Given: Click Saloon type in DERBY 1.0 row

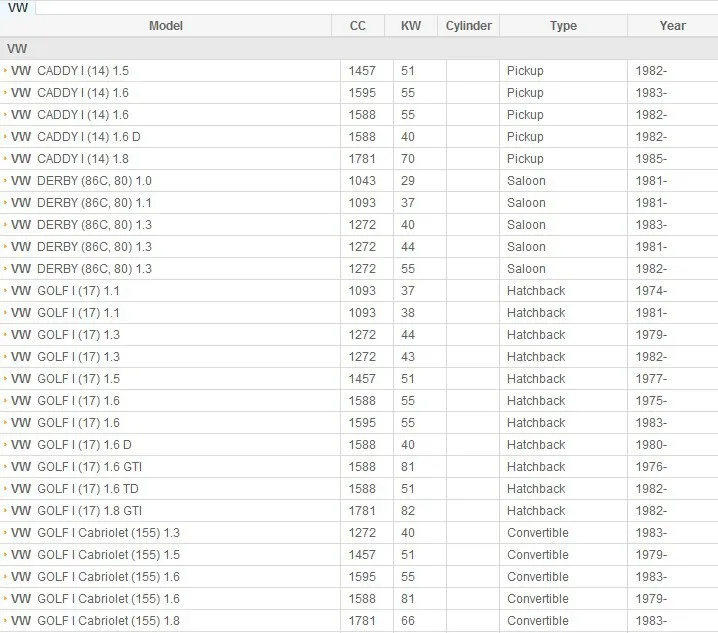Looking at the screenshot, I should point(526,181).
